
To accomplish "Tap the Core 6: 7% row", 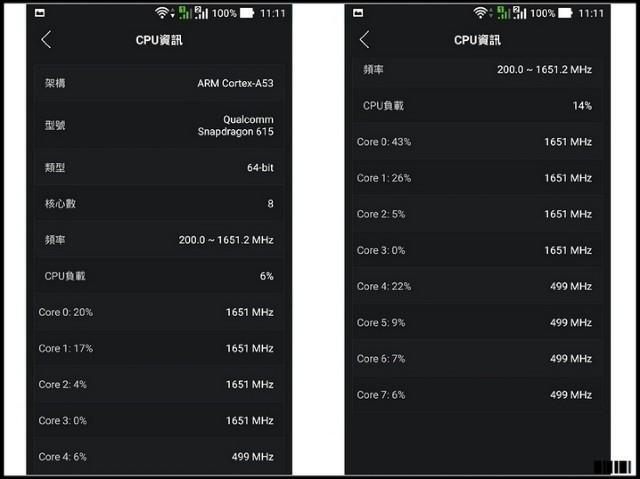I will 476,358.
